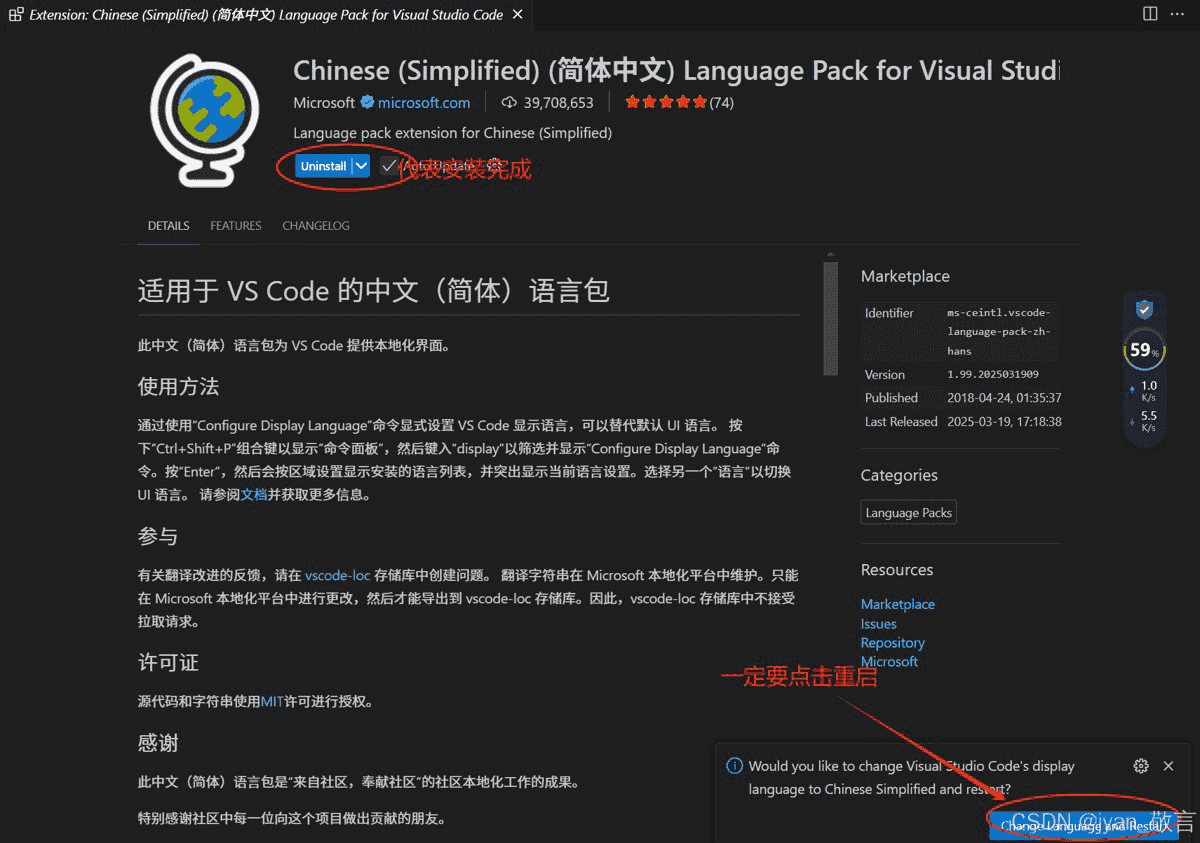The image size is (1200, 843).
Task: Click the shield icon on the floating speed widget
Action: (x=1144, y=310)
